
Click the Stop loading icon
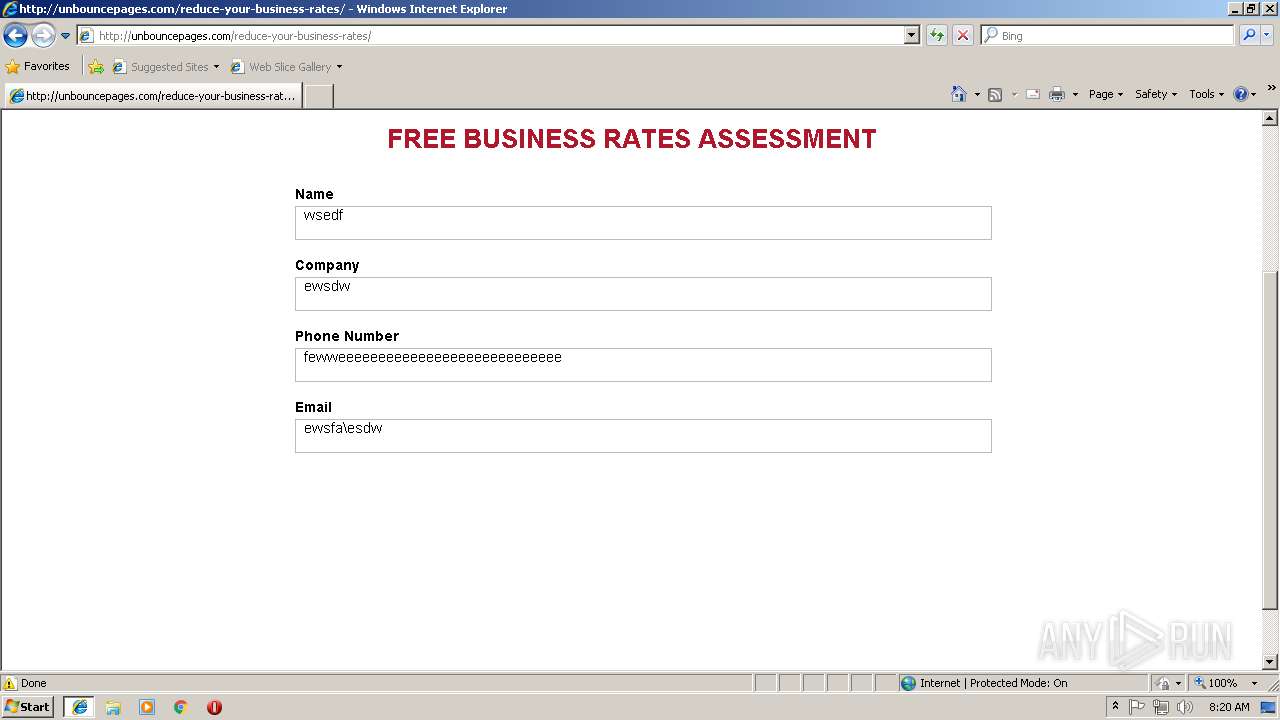963,36
